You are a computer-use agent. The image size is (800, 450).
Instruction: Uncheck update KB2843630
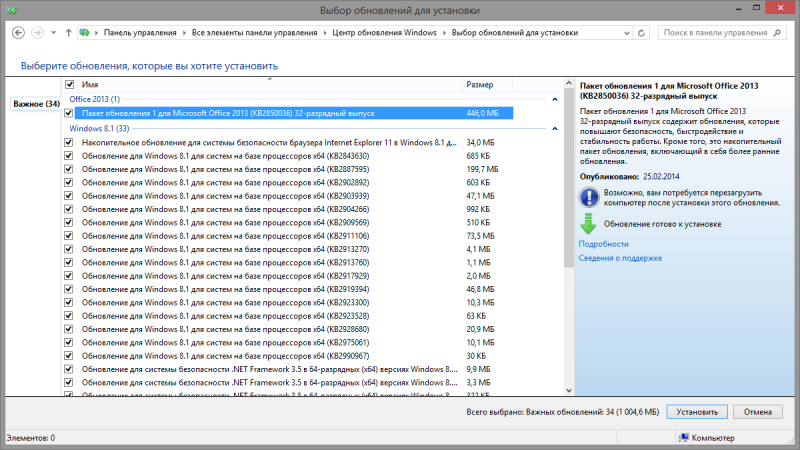pos(69,156)
